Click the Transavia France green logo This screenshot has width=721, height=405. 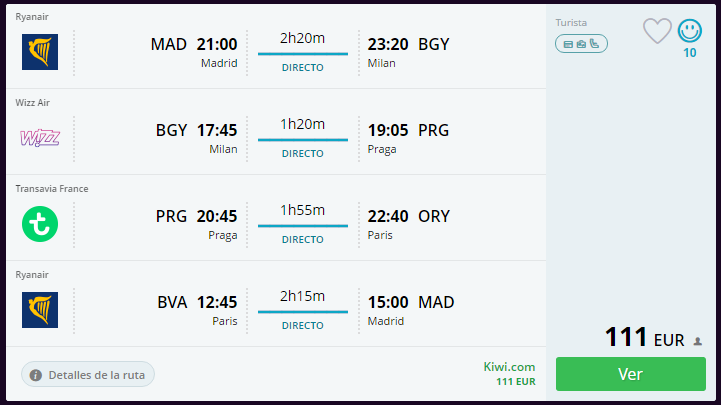pyautogui.click(x=40, y=224)
